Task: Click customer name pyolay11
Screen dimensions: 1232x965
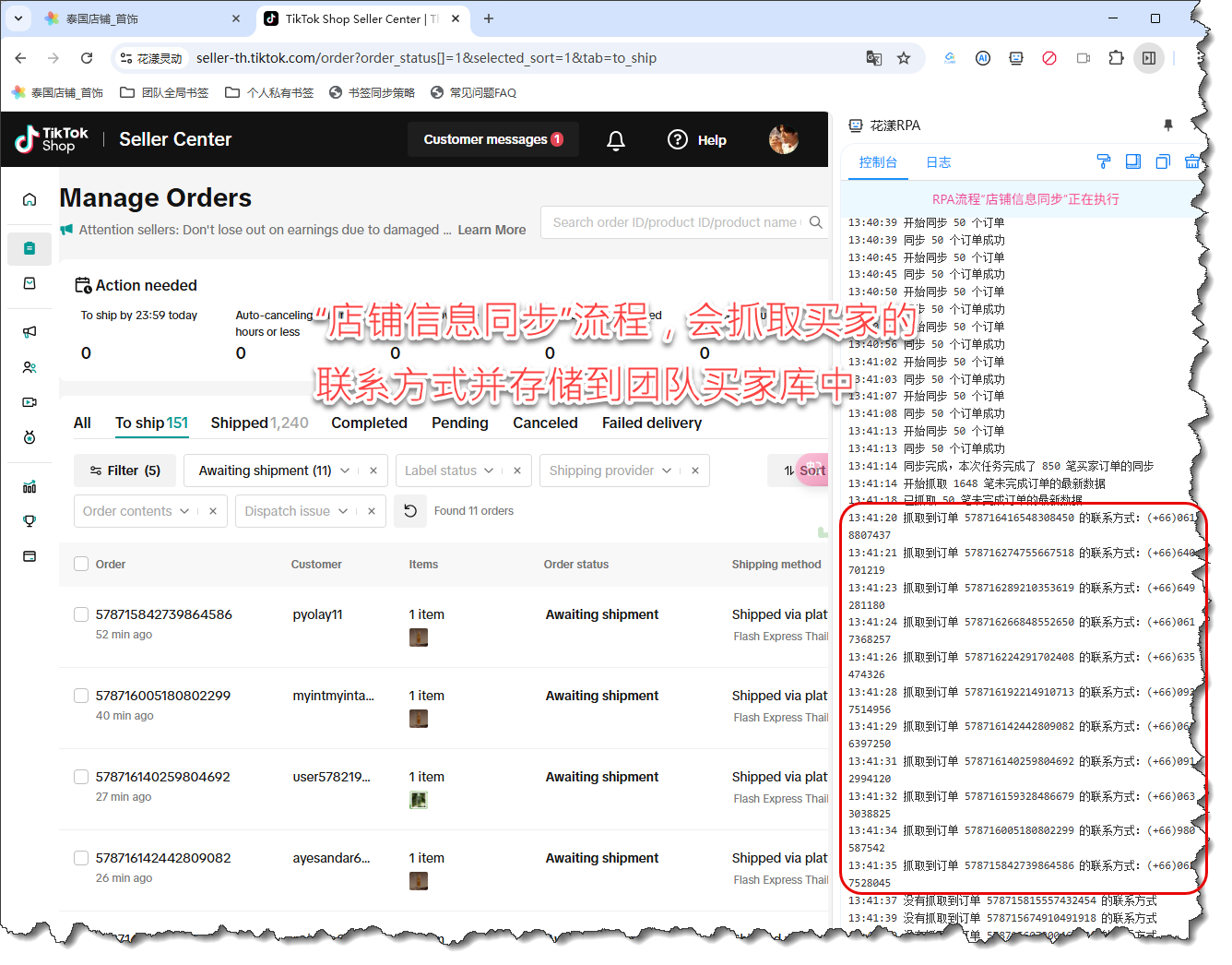Action: [x=317, y=614]
